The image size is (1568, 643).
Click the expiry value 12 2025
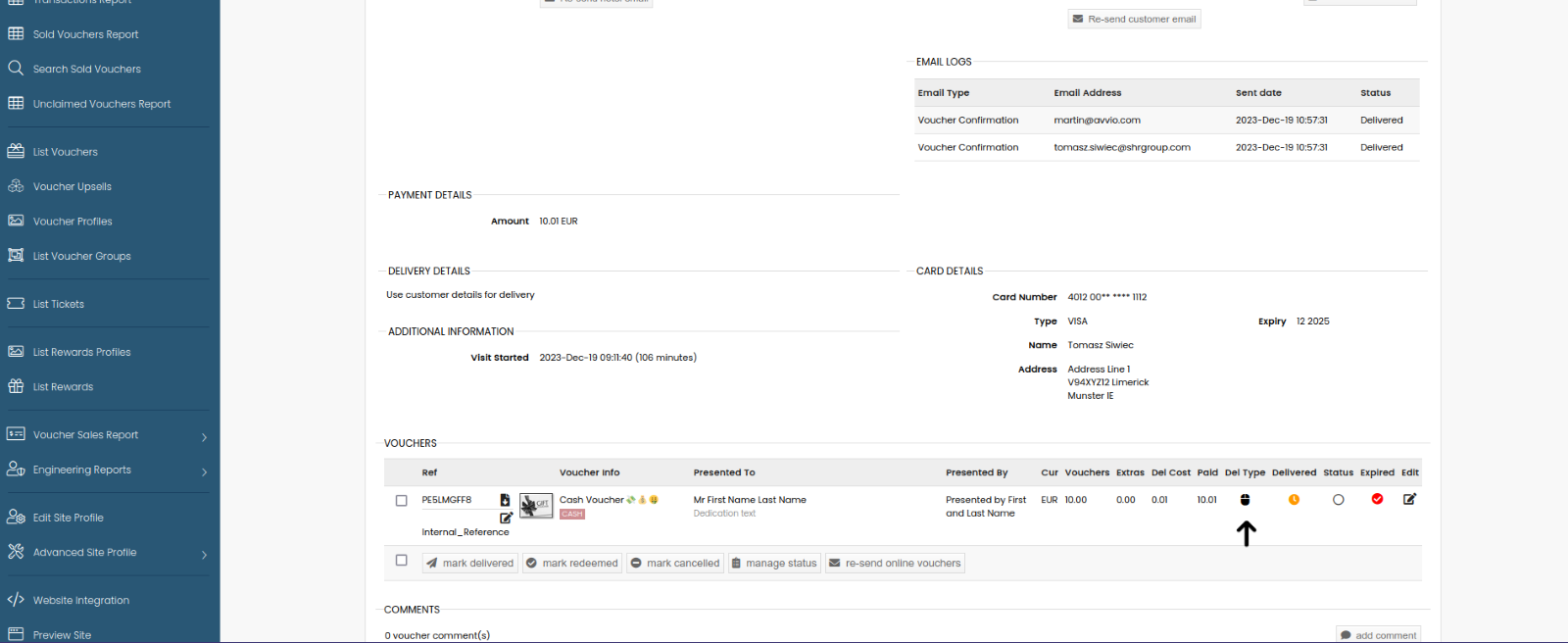[1313, 321]
